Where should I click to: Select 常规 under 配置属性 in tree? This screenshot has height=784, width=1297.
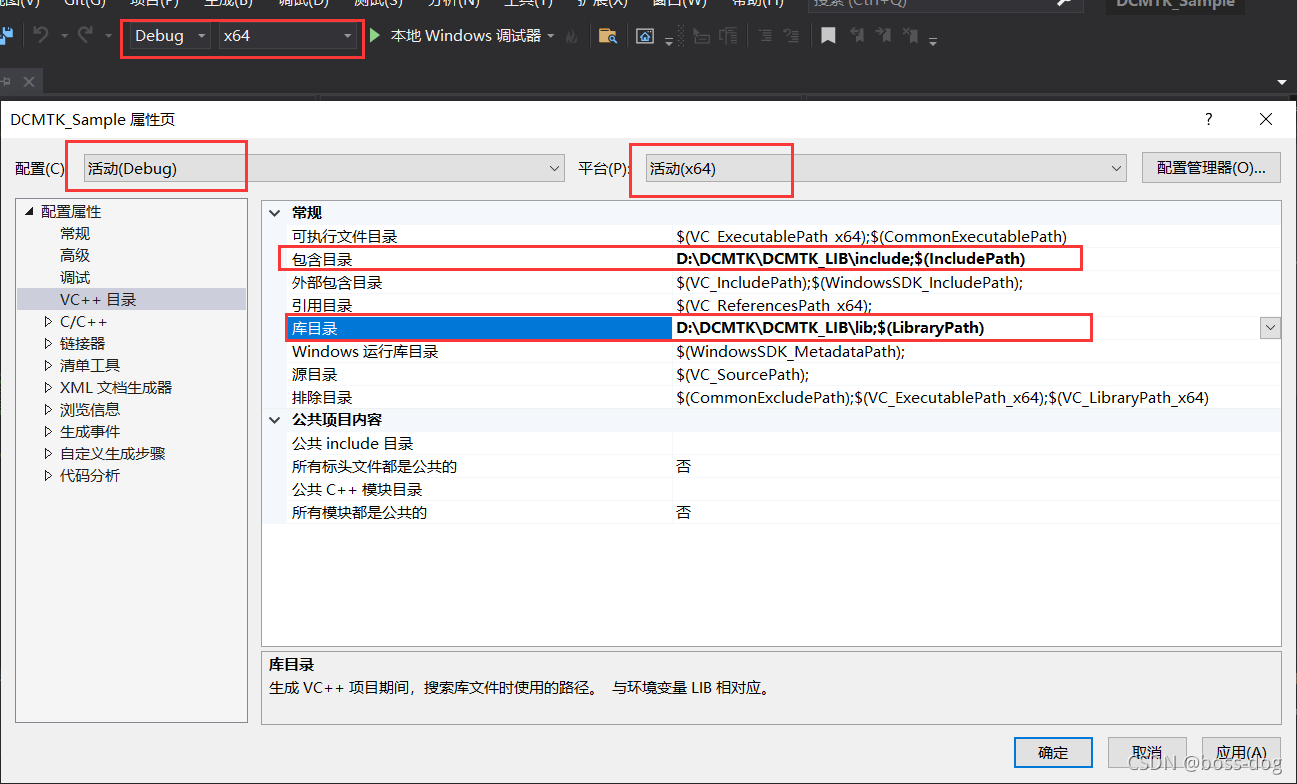(75, 233)
